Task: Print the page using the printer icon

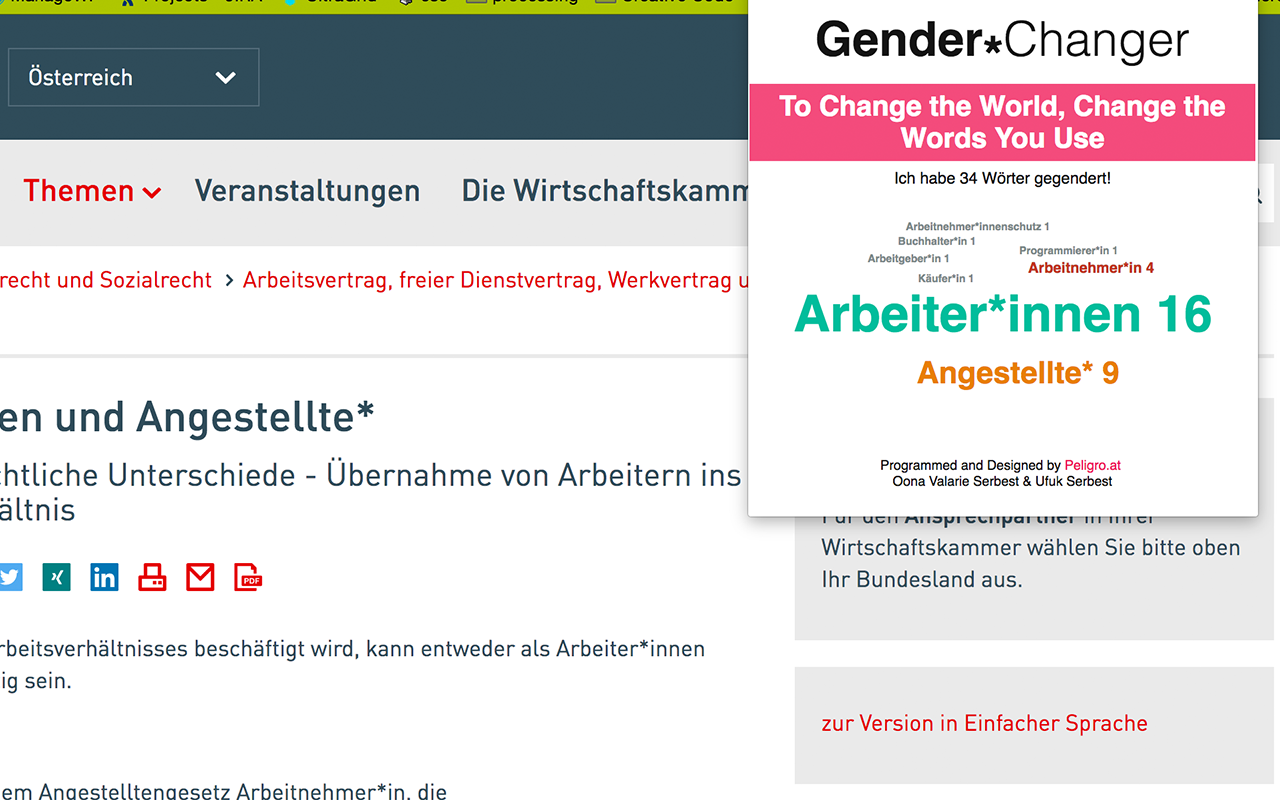Action: [152, 577]
